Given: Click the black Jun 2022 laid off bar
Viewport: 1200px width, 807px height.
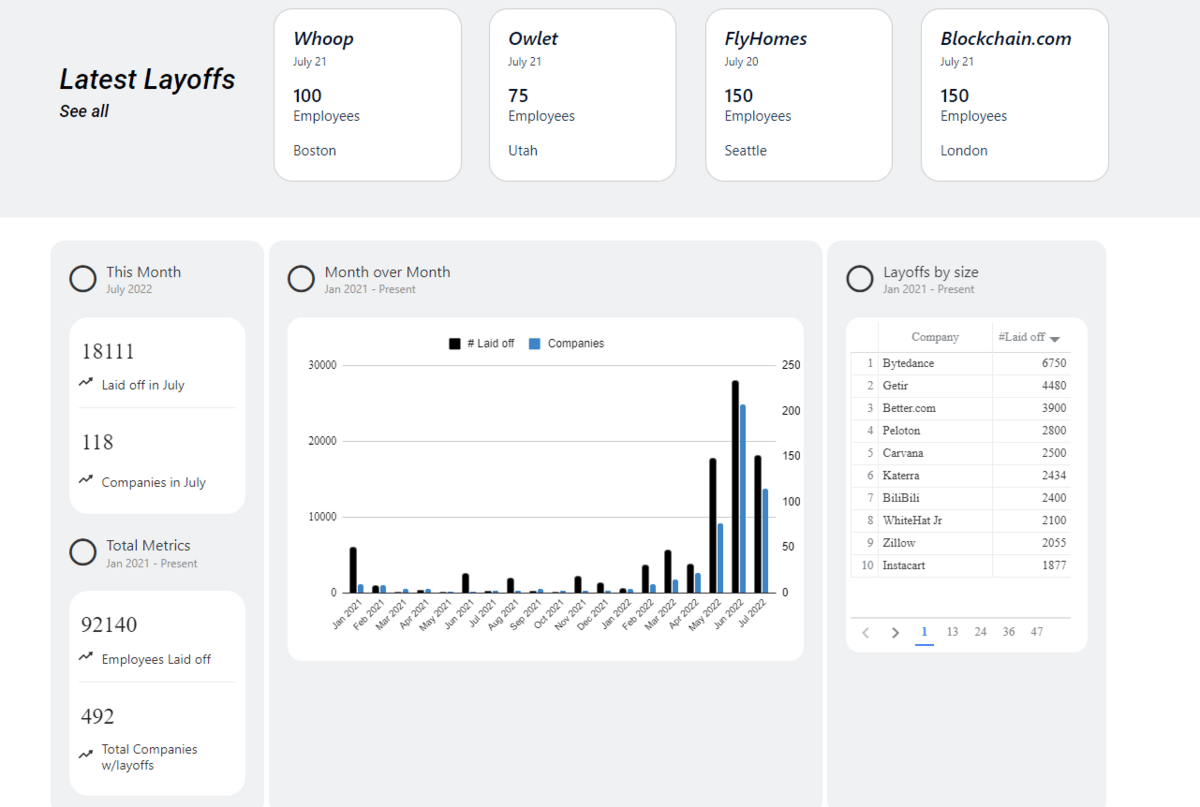Looking at the screenshot, I should [735, 487].
